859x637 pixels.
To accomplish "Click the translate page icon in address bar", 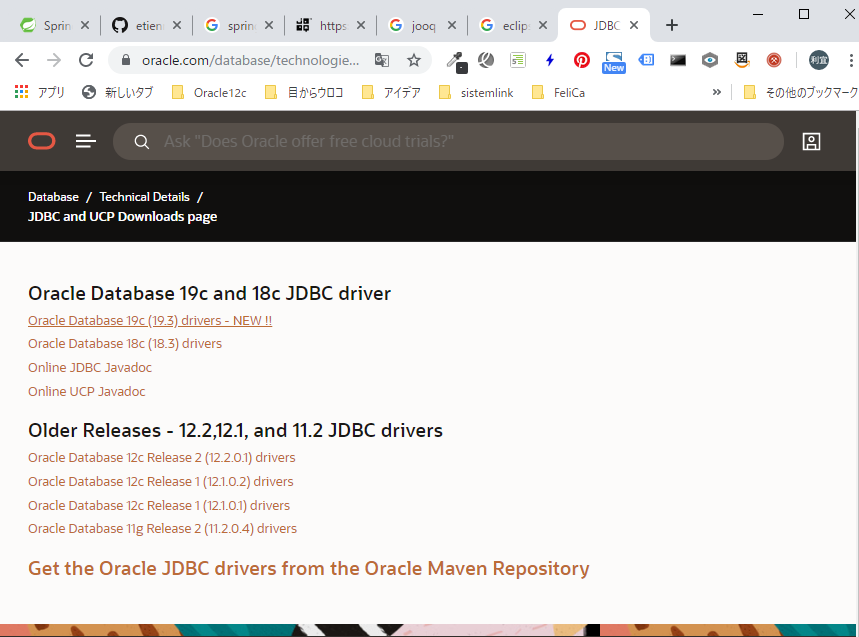I will point(382,60).
